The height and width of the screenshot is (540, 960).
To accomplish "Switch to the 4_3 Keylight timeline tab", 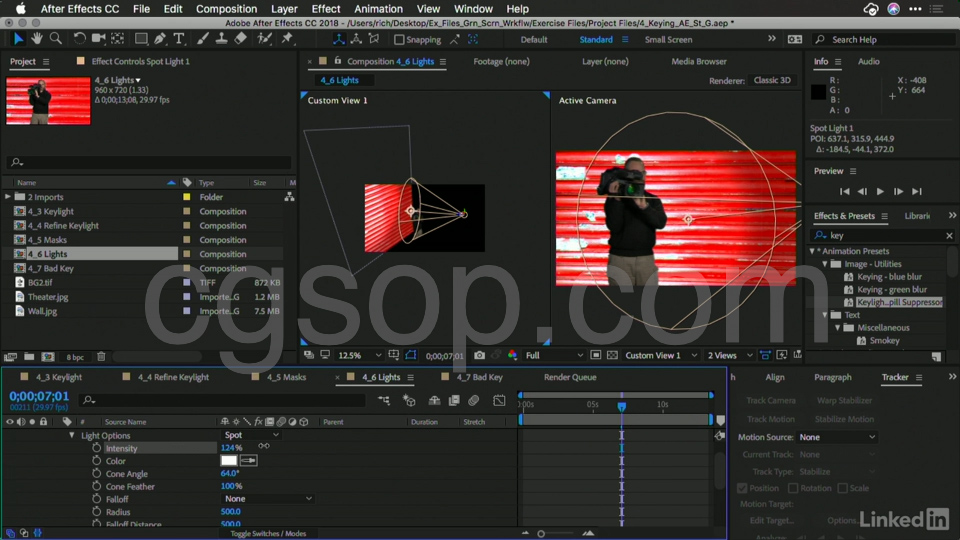I will [59, 377].
